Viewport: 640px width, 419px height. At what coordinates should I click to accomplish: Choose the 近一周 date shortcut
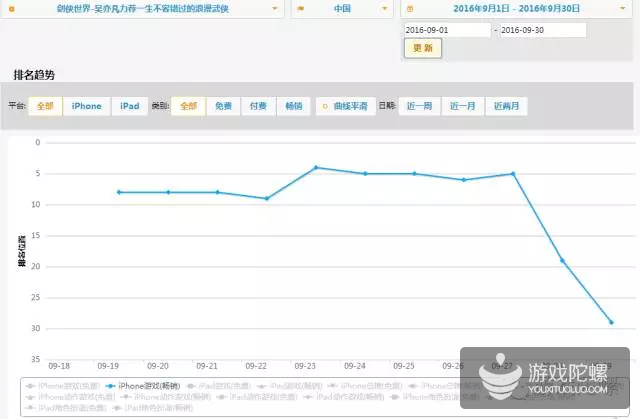tap(420, 106)
